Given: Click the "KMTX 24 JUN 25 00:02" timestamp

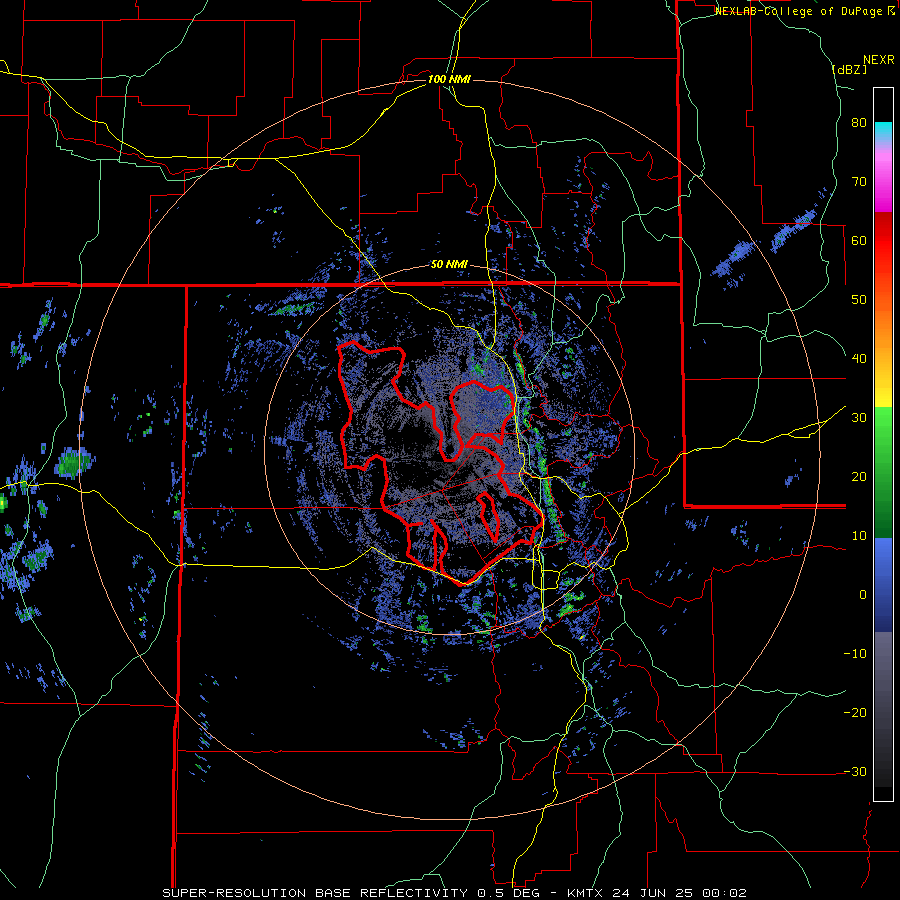Looking at the screenshot, I should 657,893.
